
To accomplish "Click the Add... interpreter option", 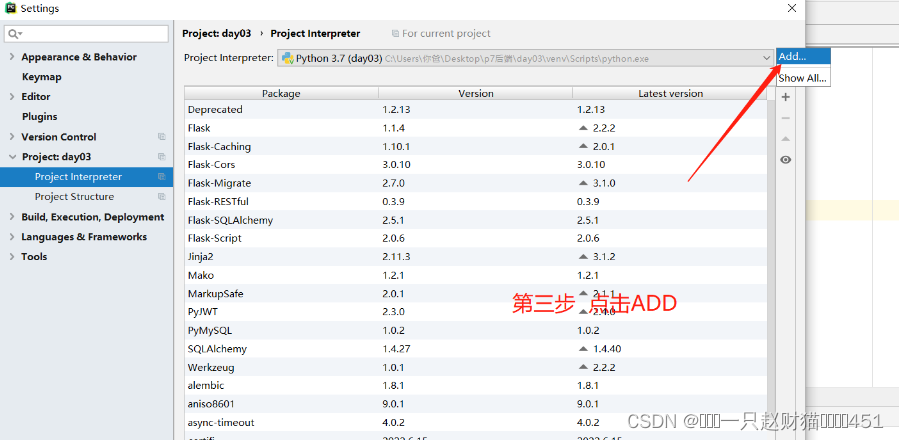I will click(x=803, y=57).
